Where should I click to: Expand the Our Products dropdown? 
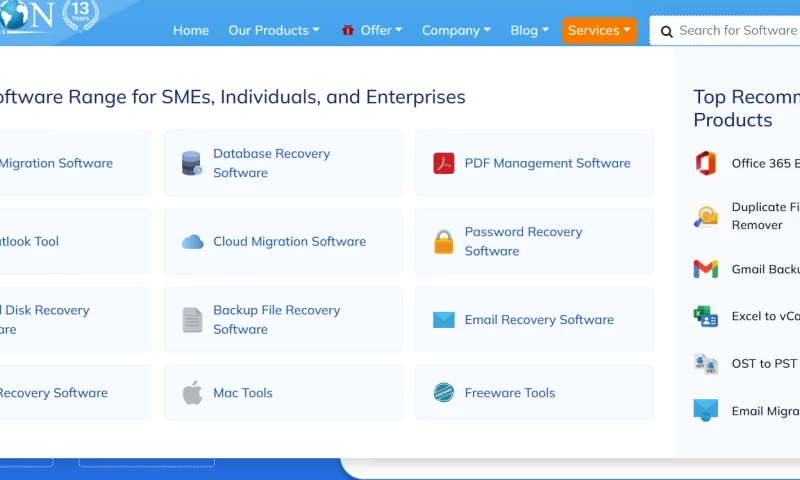tap(274, 31)
